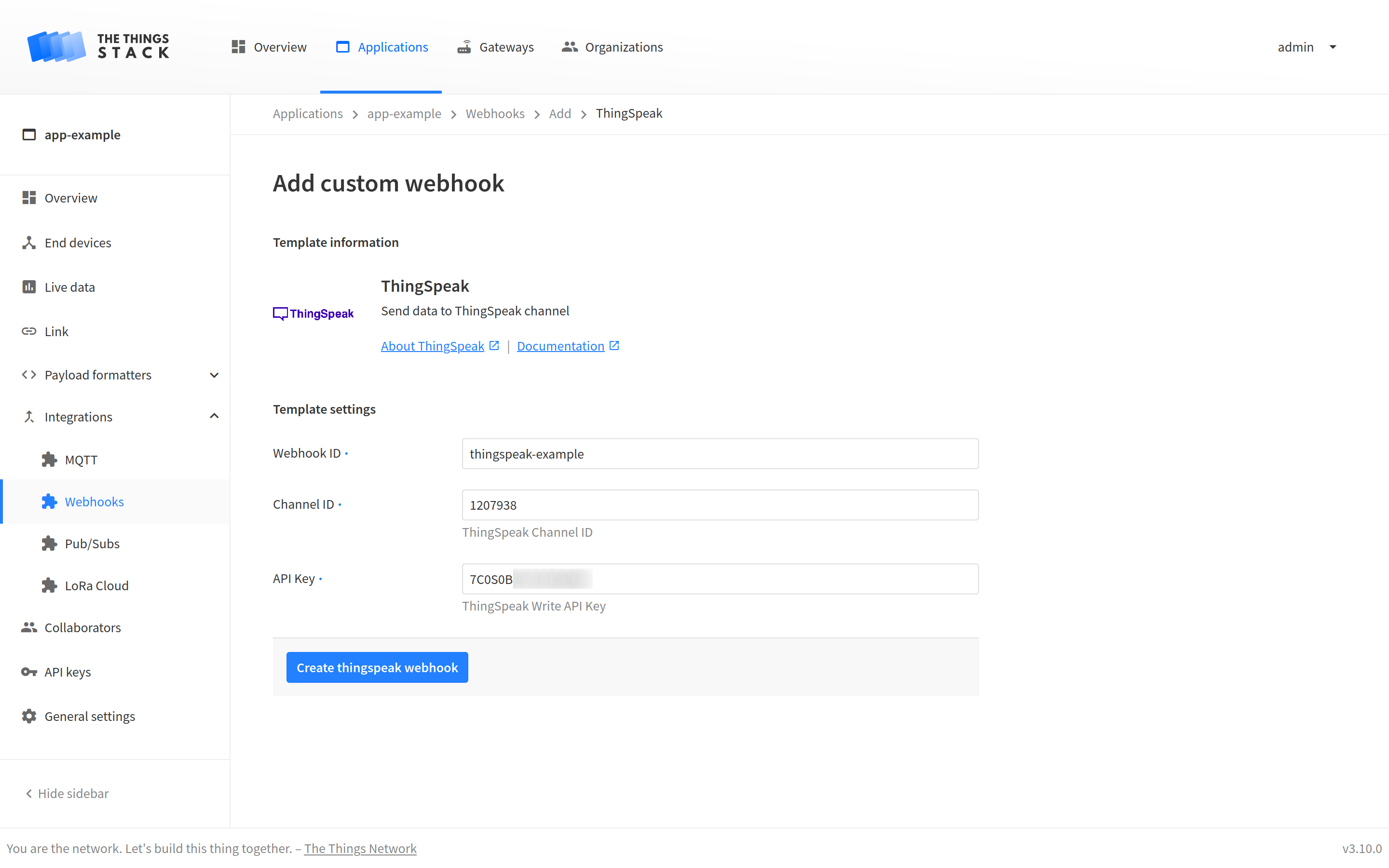Visit The Things Network footer link
The height and width of the screenshot is (868, 1389).
[x=360, y=848]
